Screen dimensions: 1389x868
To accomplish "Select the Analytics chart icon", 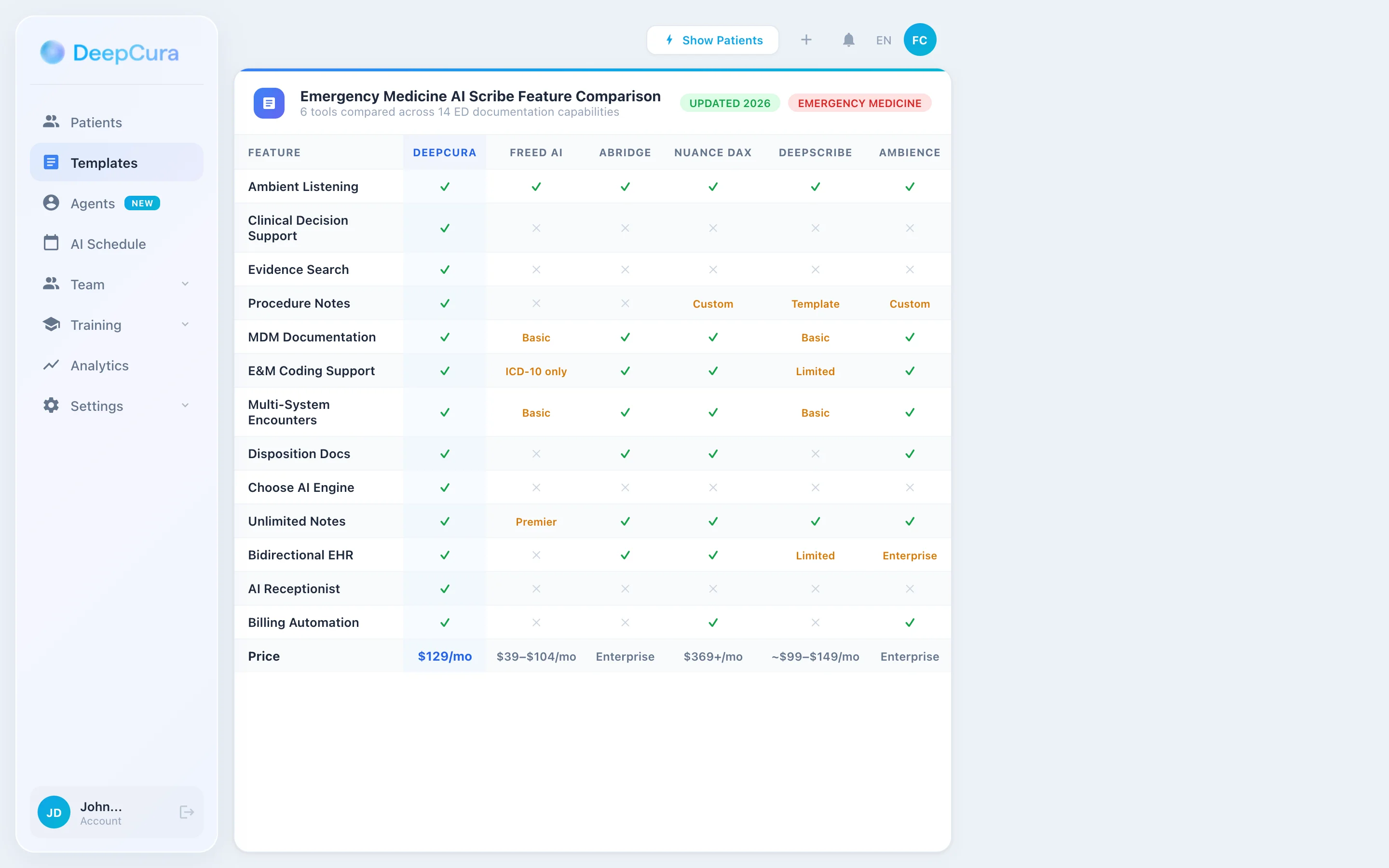I will click(51, 365).
